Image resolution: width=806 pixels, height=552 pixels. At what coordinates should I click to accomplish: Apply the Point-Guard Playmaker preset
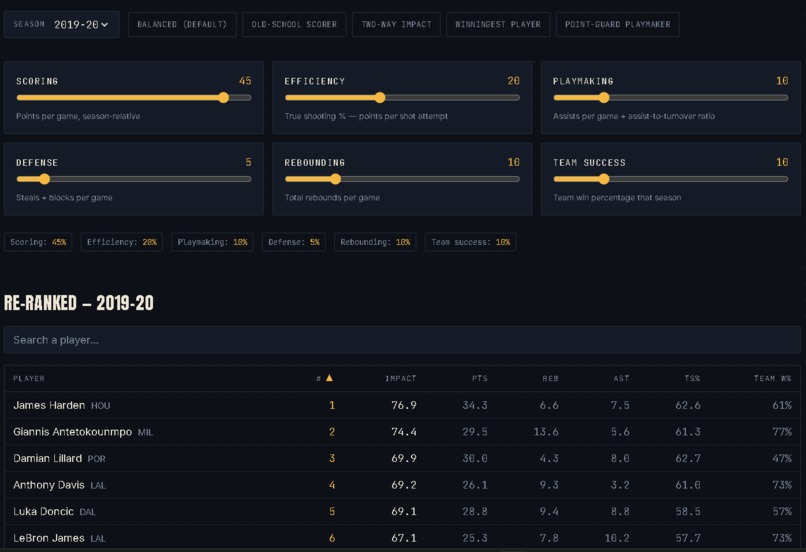point(617,24)
